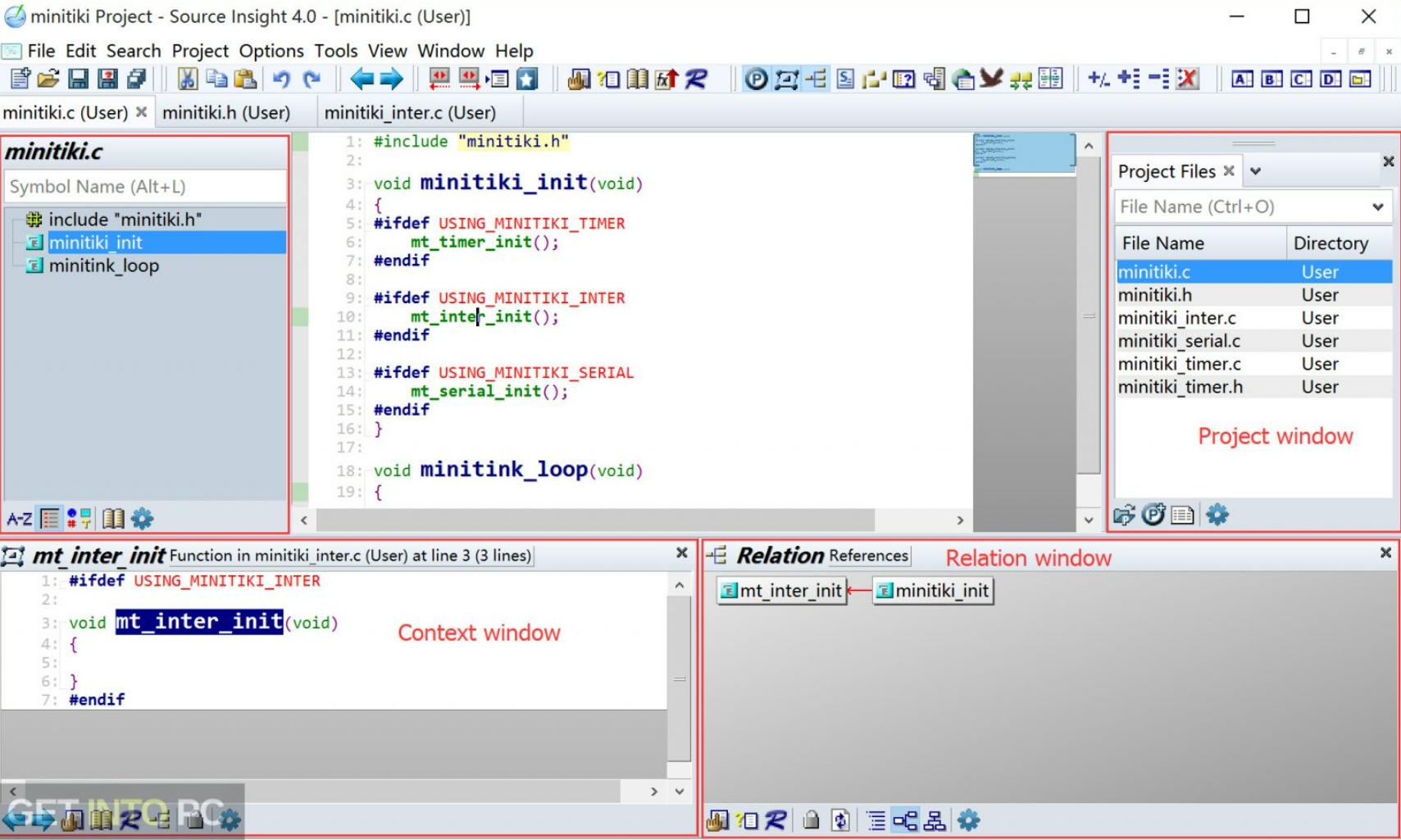
Task: Go back with blue left arrow
Action: pos(362,79)
